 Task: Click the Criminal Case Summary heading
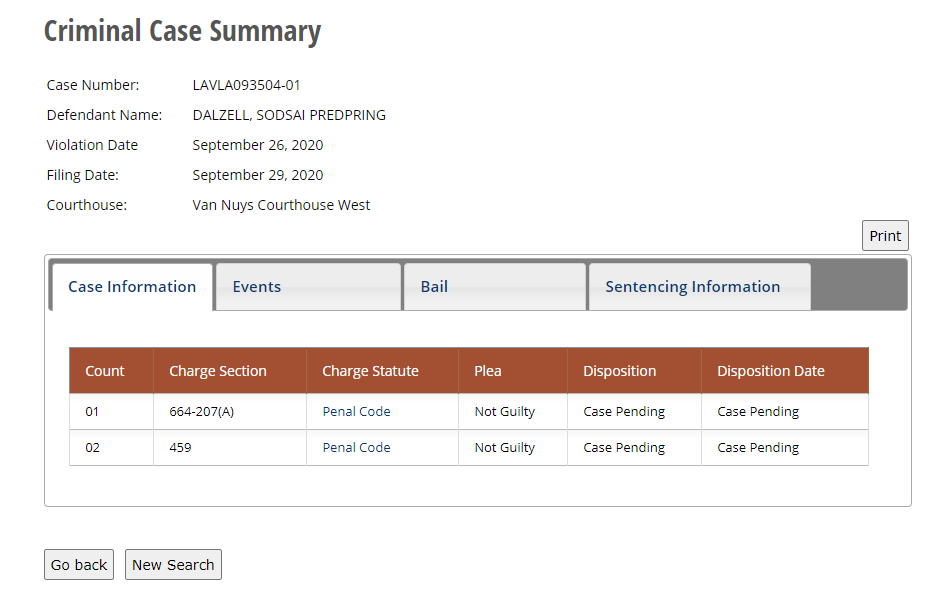point(182,31)
